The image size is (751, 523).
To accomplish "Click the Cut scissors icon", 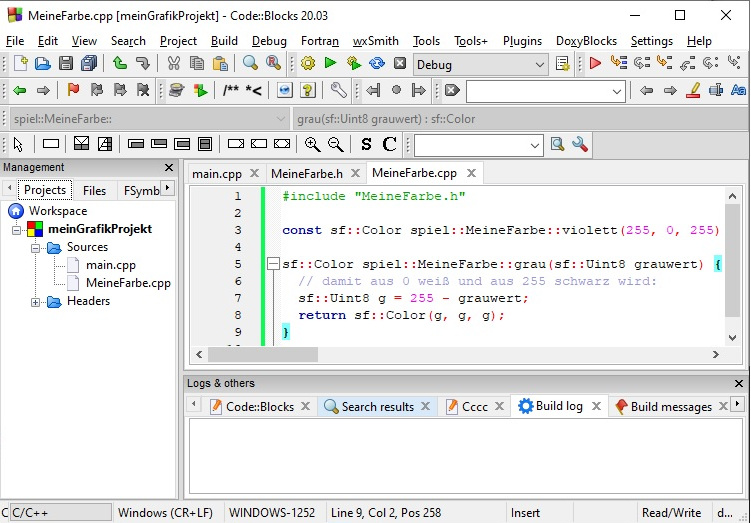I will (x=173, y=64).
